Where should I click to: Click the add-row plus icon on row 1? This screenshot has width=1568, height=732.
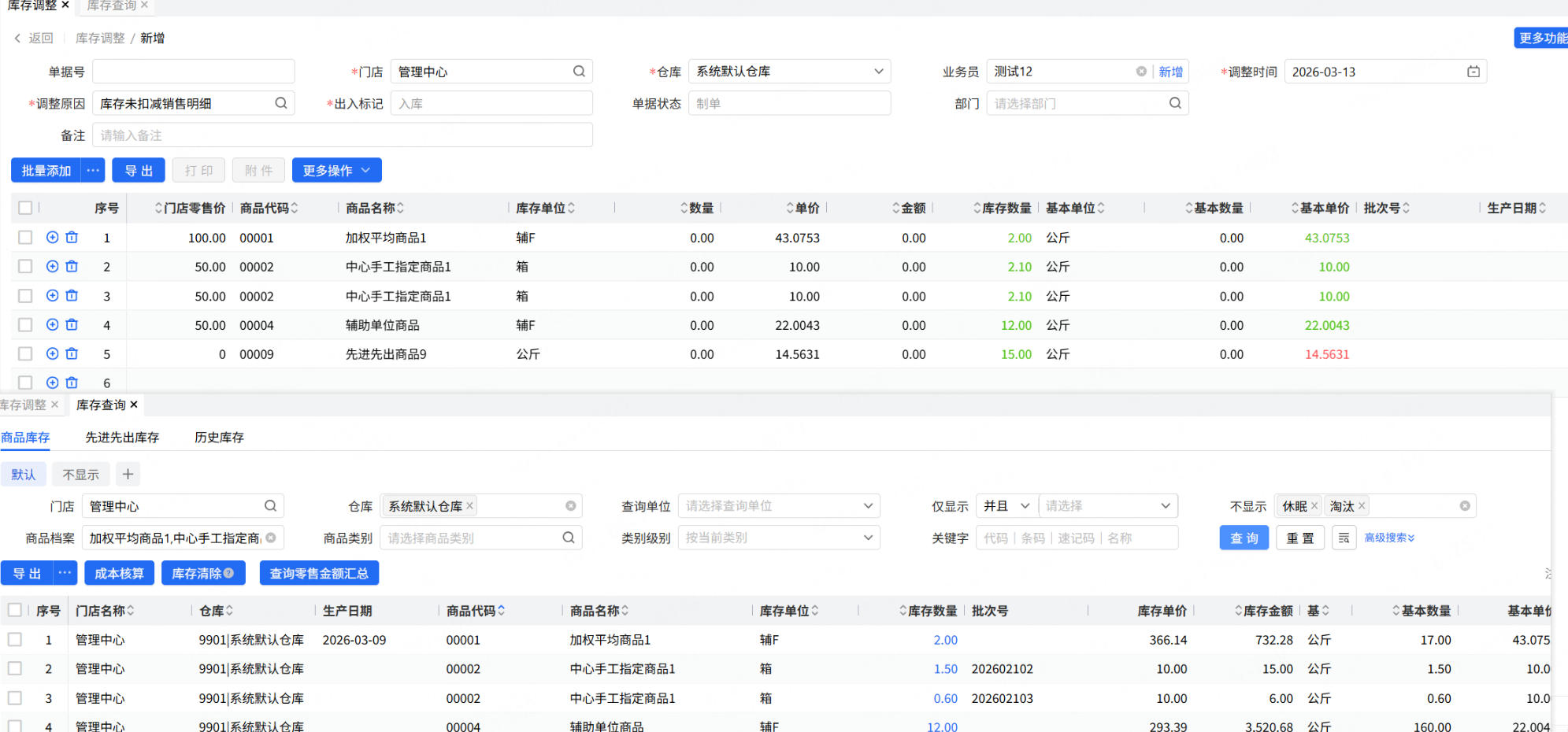(x=53, y=238)
